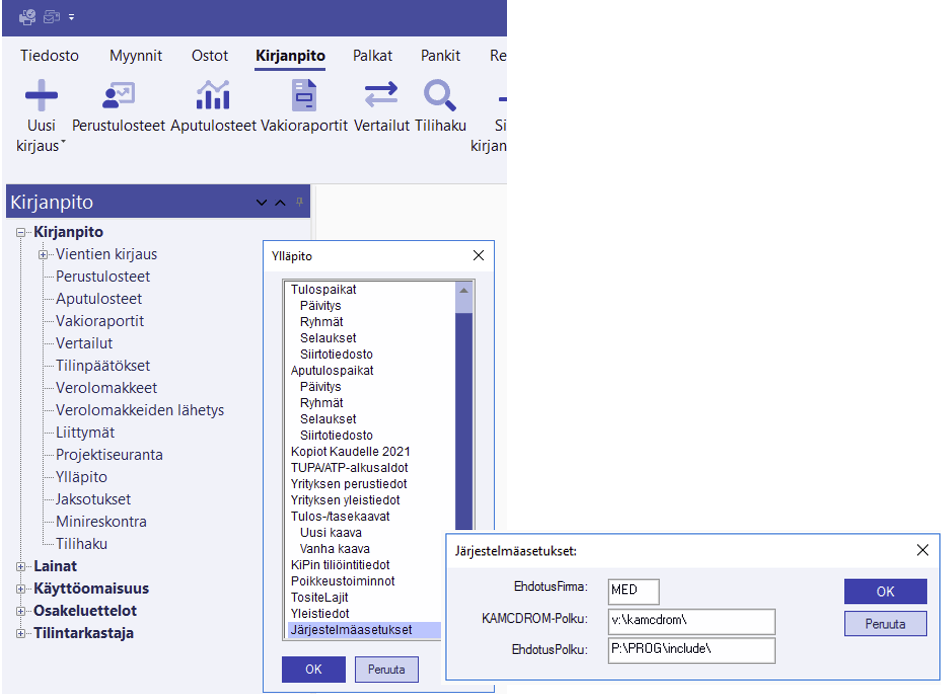Click quick access icon in title bar
Viewport: 941px width, 694px height.
pyautogui.click(x=27, y=17)
